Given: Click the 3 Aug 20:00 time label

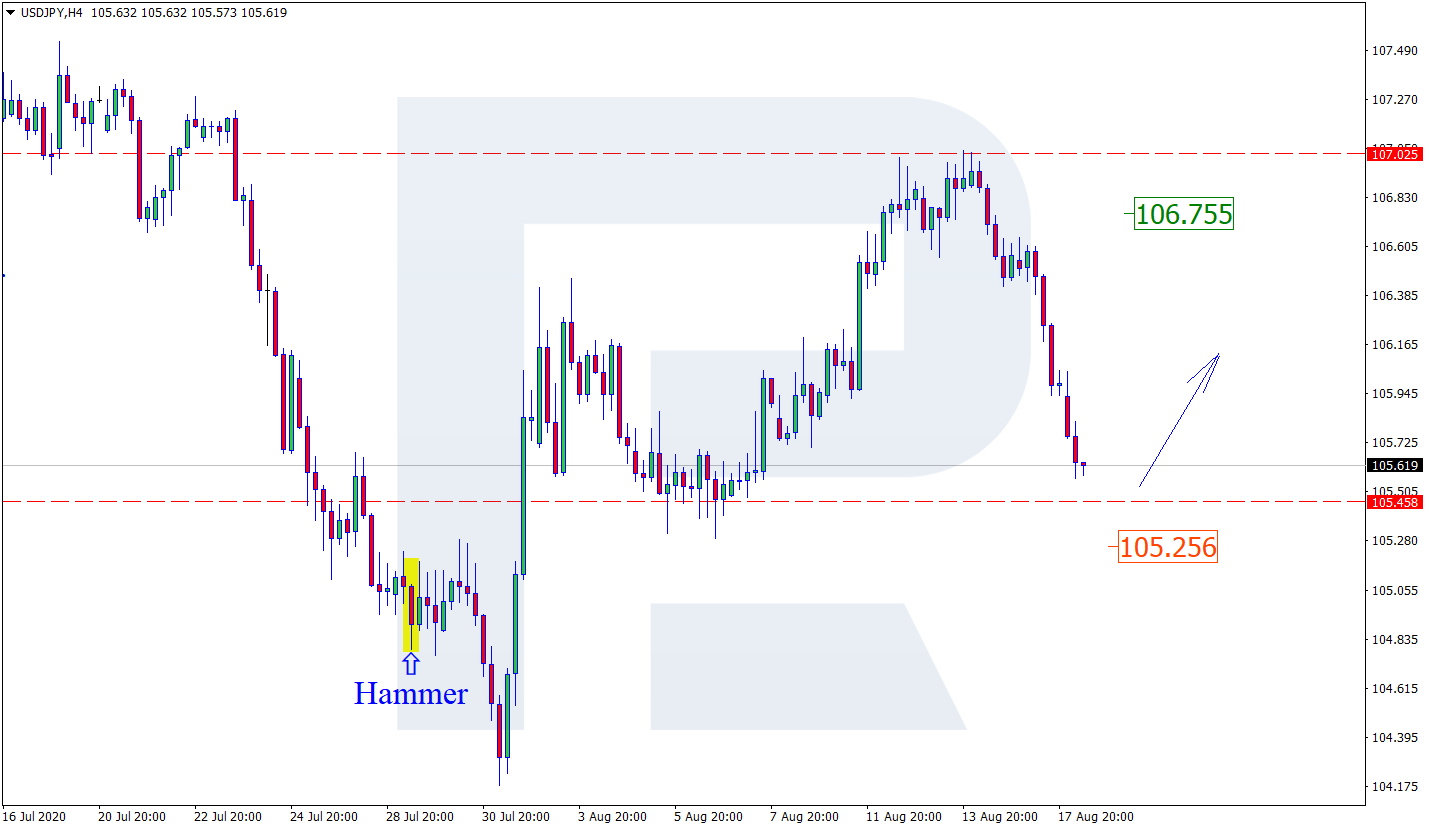Looking at the screenshot, I should click(612, 817).
